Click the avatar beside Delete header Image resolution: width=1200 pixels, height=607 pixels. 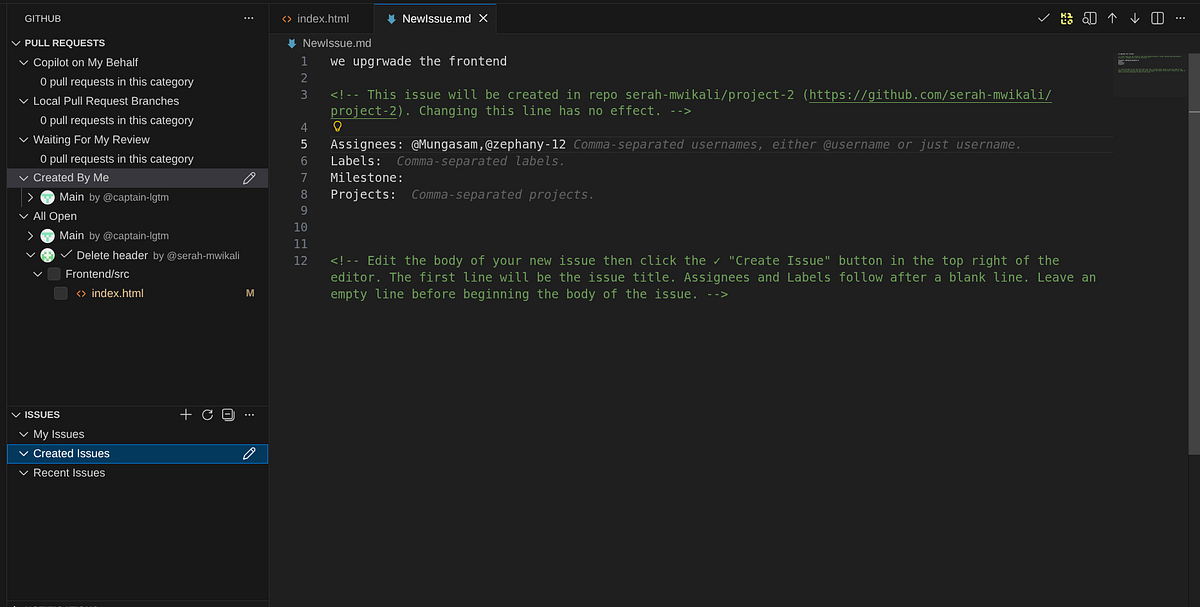[x=47, y=255]
